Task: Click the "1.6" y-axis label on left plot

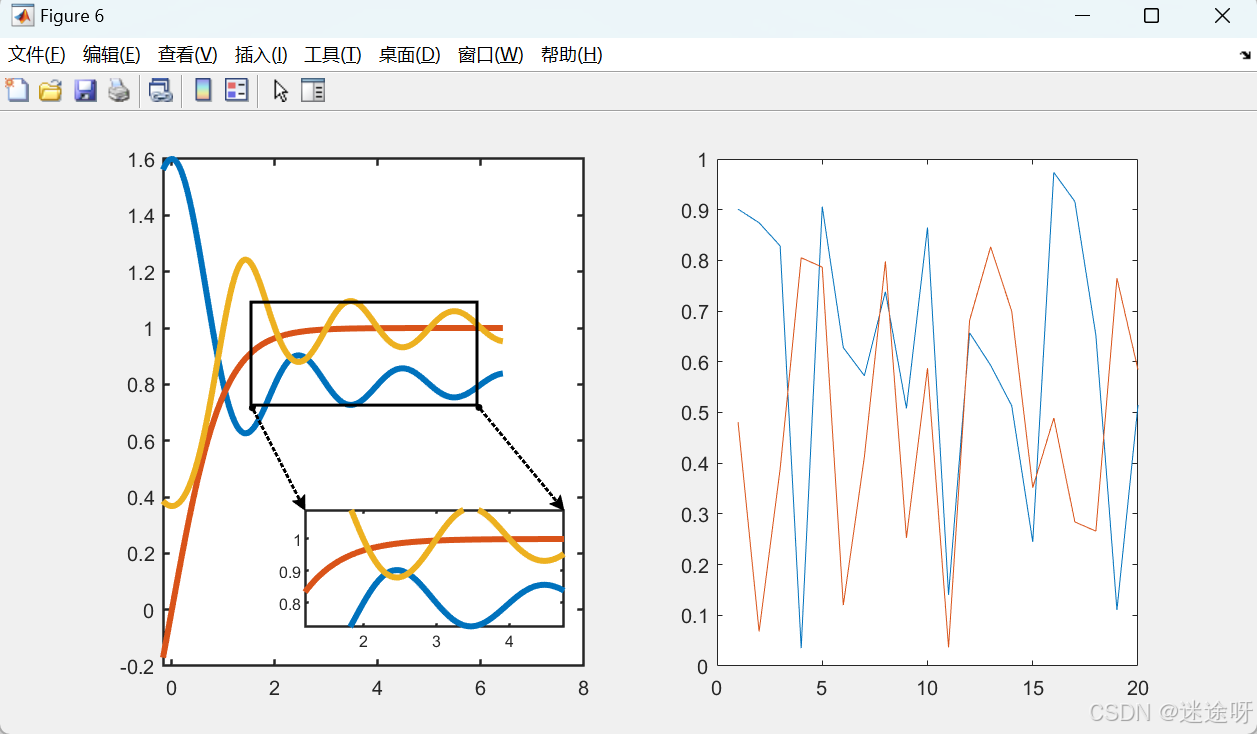Action: click(x=141, y=160)
